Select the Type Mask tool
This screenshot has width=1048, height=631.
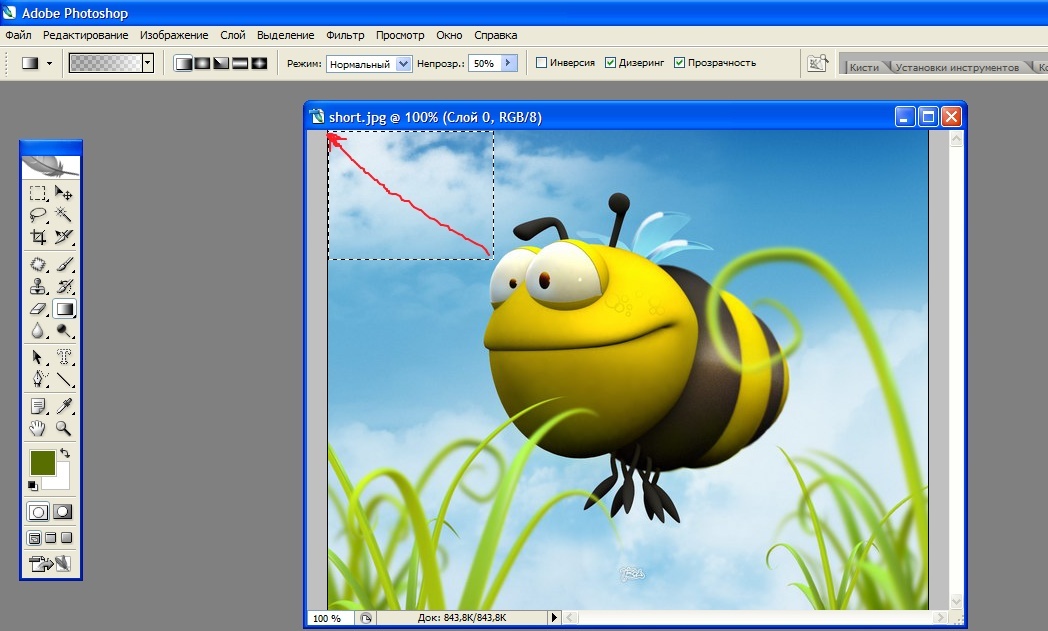[x=63, y=357]
